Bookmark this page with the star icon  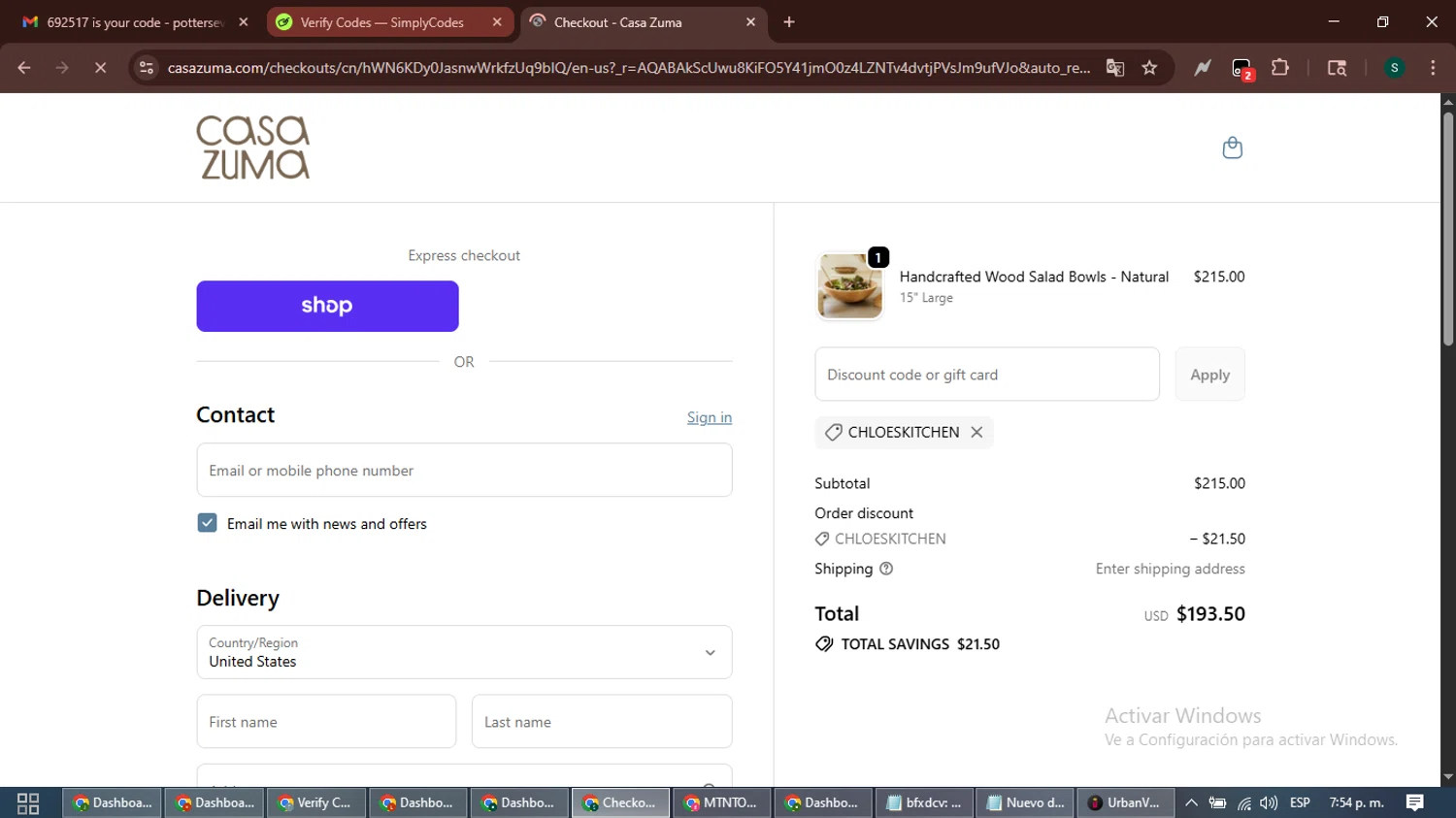pyautogui.click(x=1149, y=68)
